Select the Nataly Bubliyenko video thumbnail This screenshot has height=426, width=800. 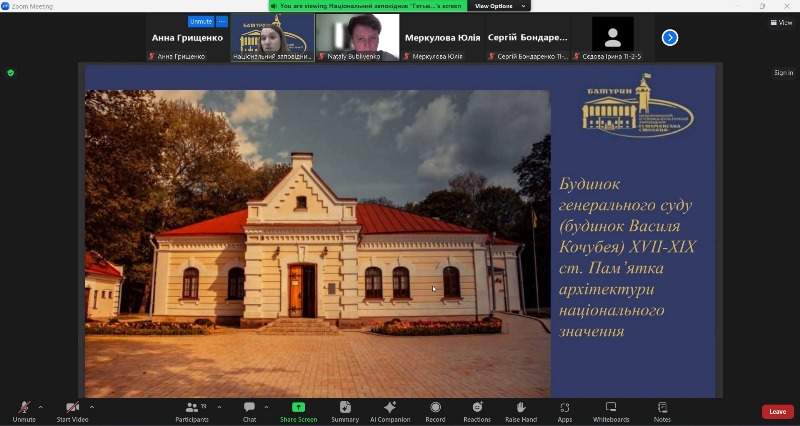point(357,38)
